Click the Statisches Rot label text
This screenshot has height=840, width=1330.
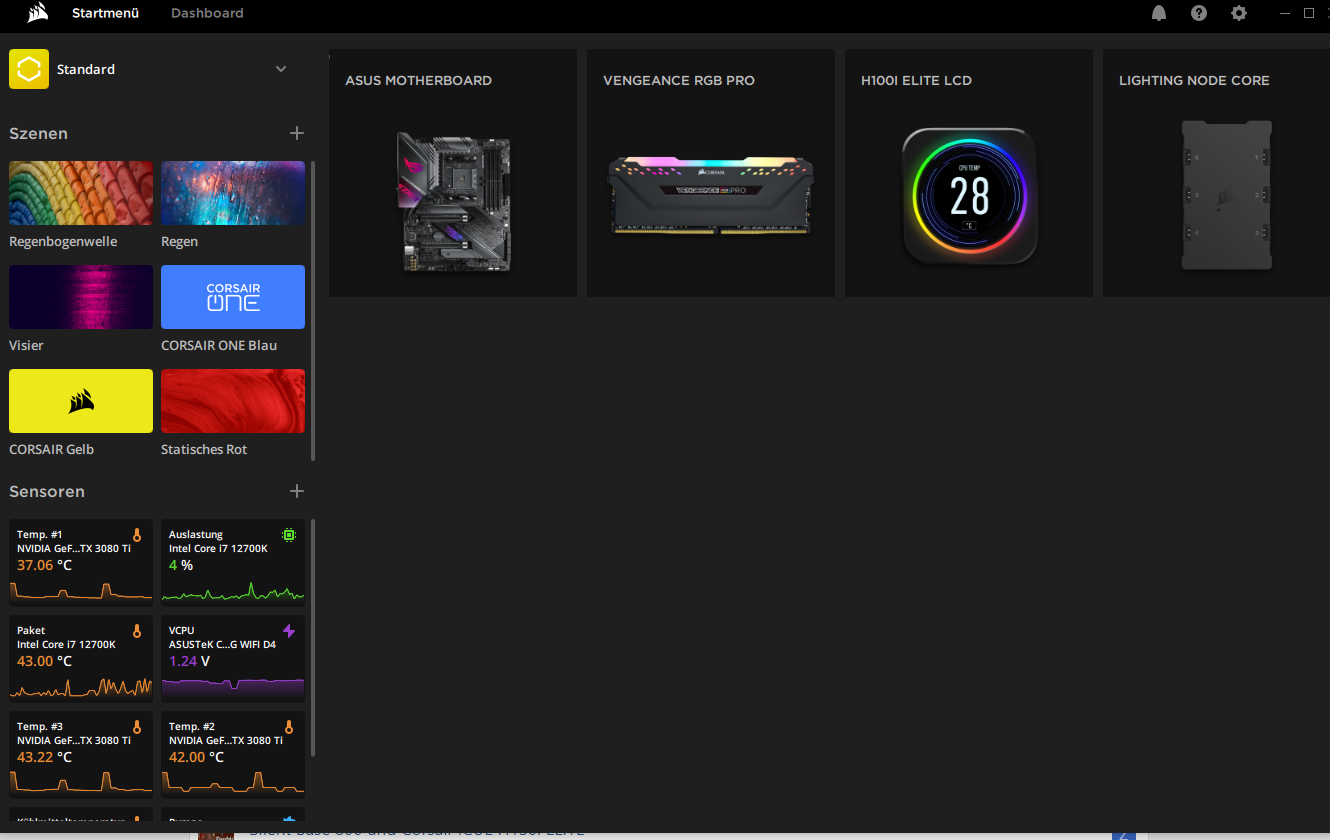[204, 449]
